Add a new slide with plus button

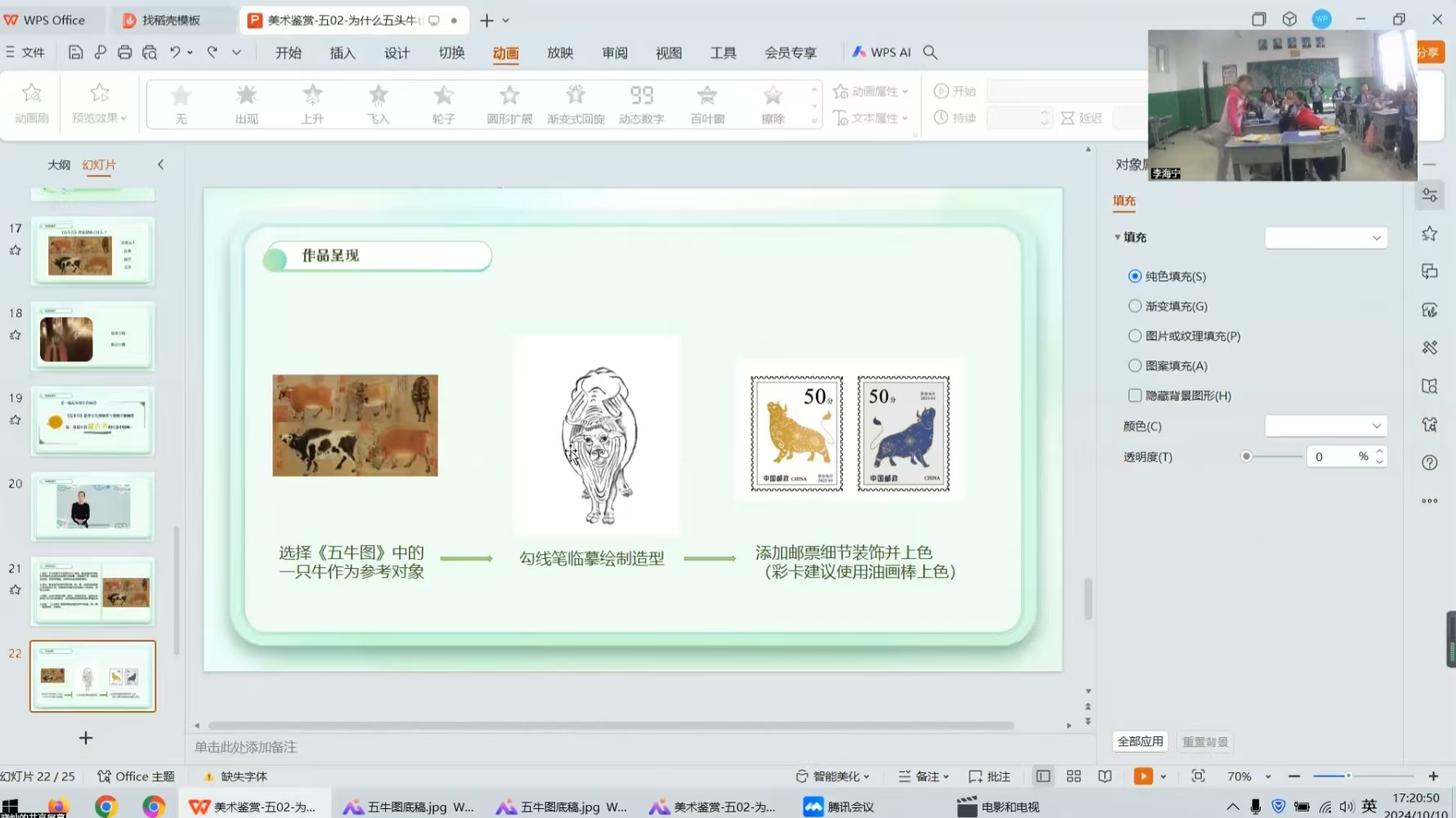coord(85,738)
